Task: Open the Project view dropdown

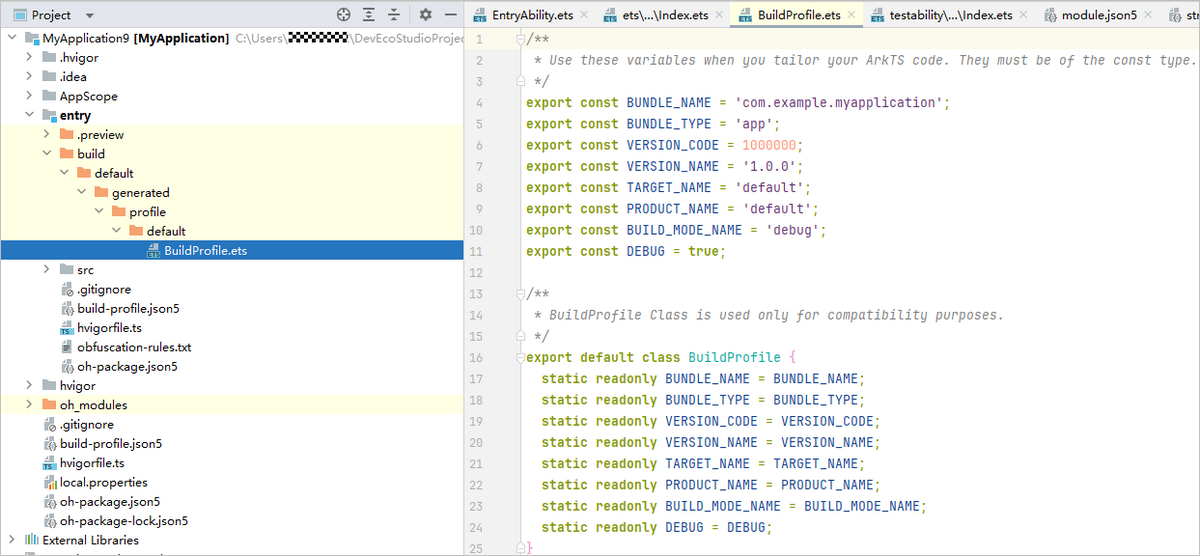Action: 89,16
